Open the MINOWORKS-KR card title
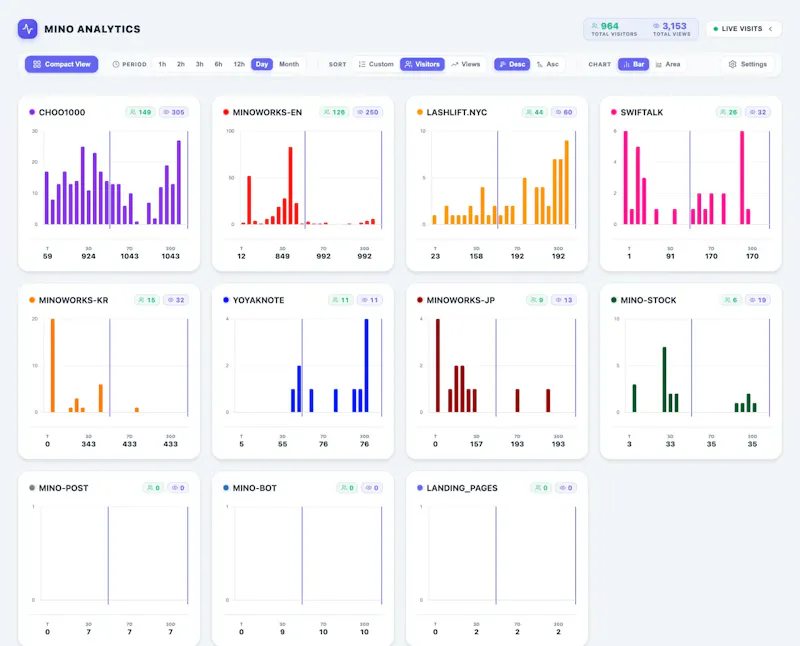The image size is (800, 646). point(73,300)
